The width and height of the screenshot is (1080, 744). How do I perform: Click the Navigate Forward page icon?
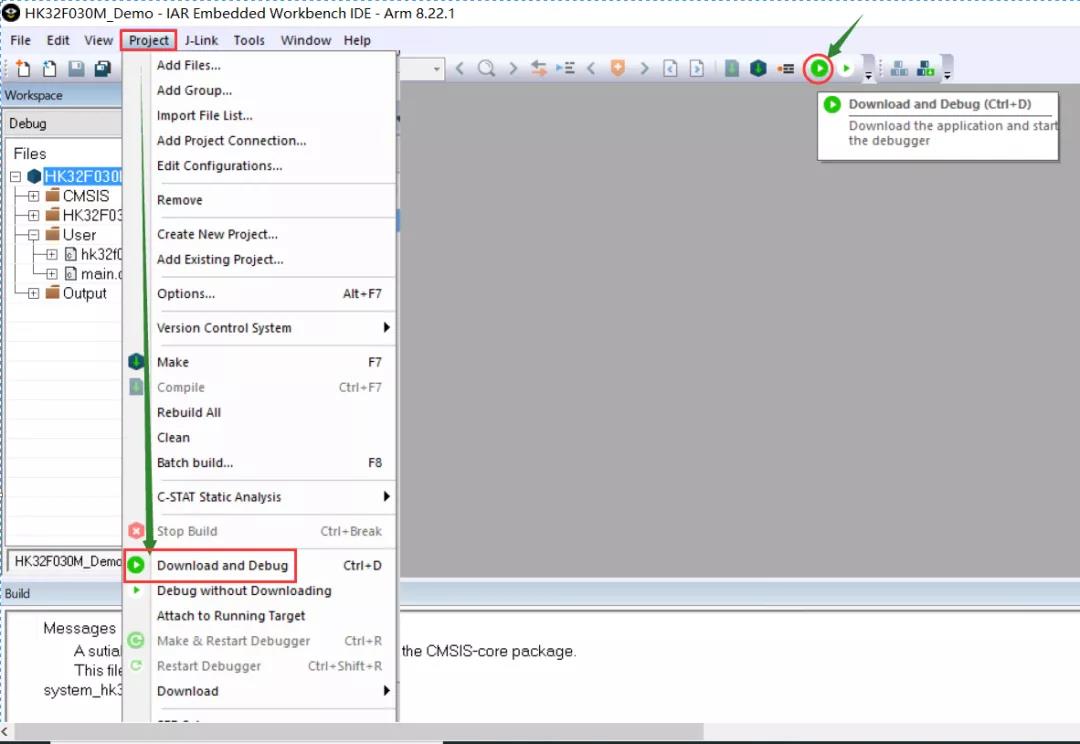coord(697,68)
